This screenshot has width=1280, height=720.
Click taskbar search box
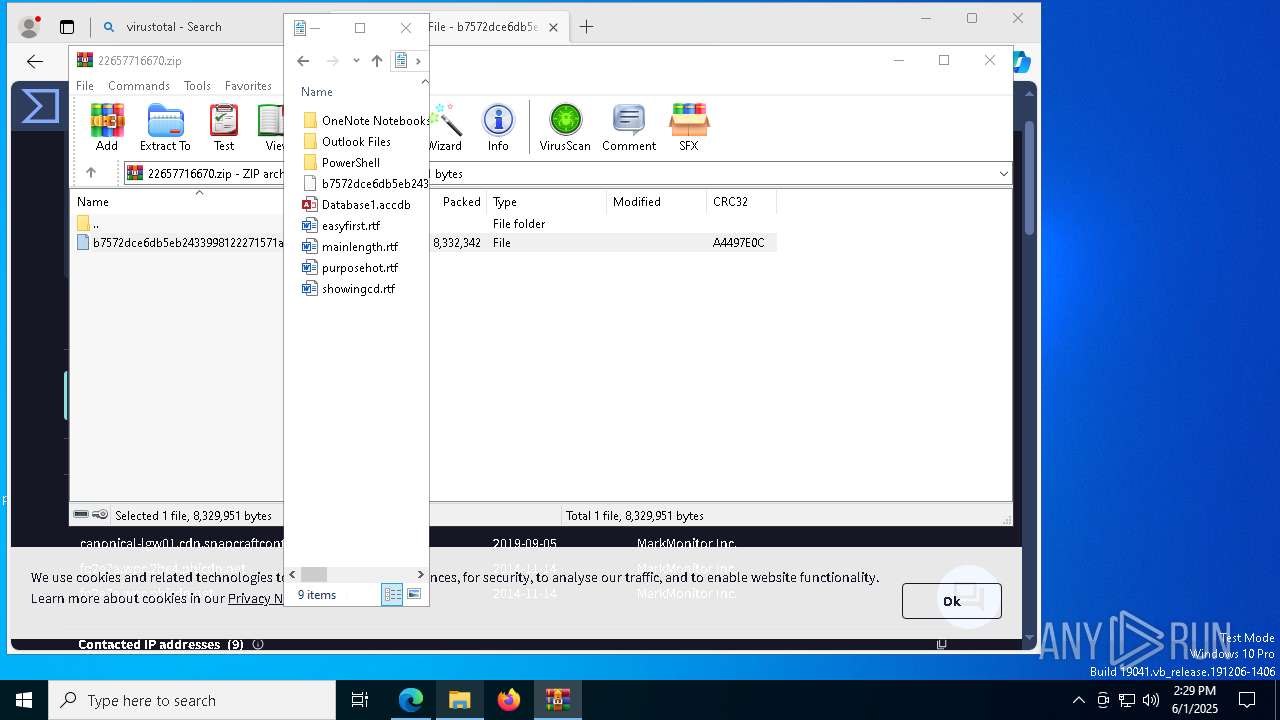pyautogui.click(x=192, y=700)
